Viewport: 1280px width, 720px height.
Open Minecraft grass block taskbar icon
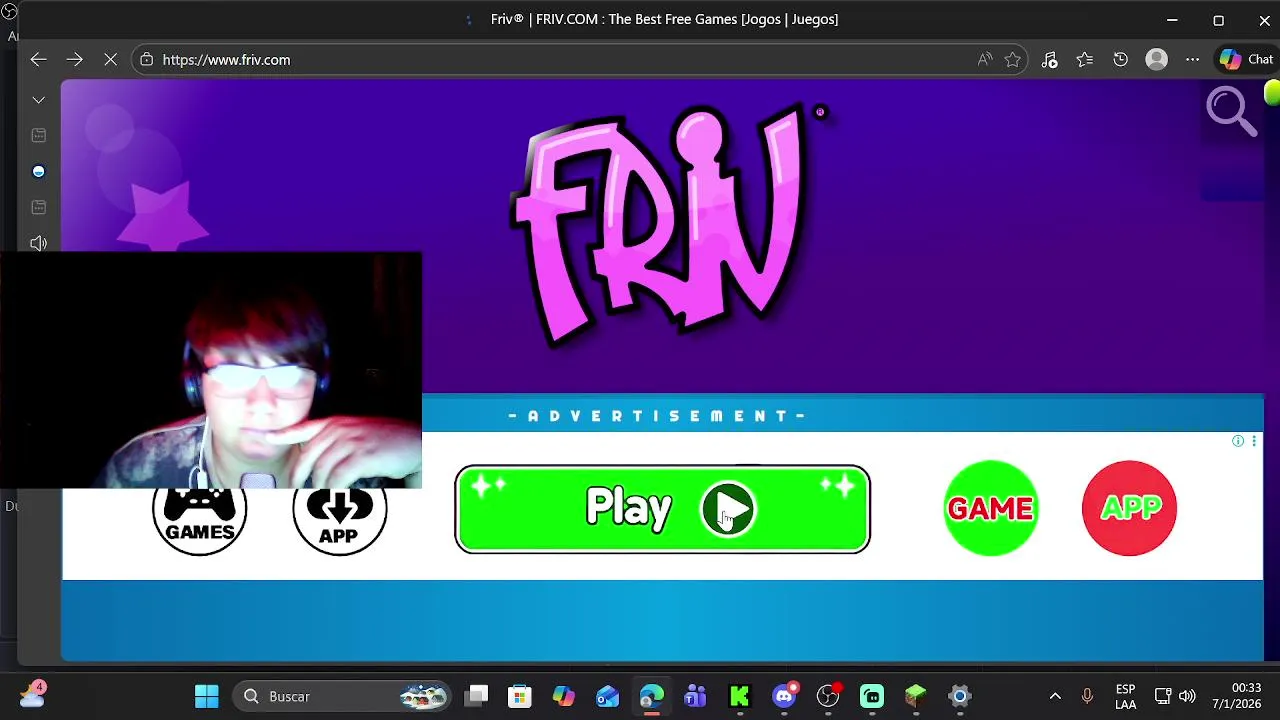[x=916, y=696]
